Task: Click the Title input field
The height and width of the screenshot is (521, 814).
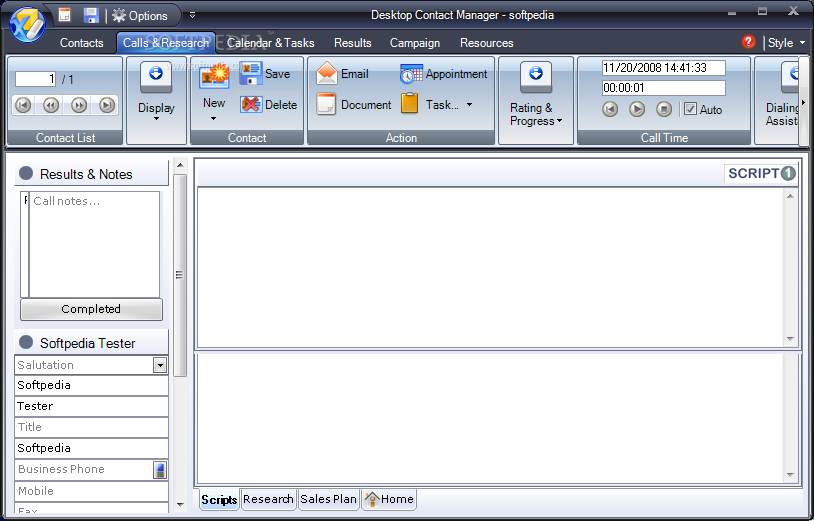Action: [91, 427]
